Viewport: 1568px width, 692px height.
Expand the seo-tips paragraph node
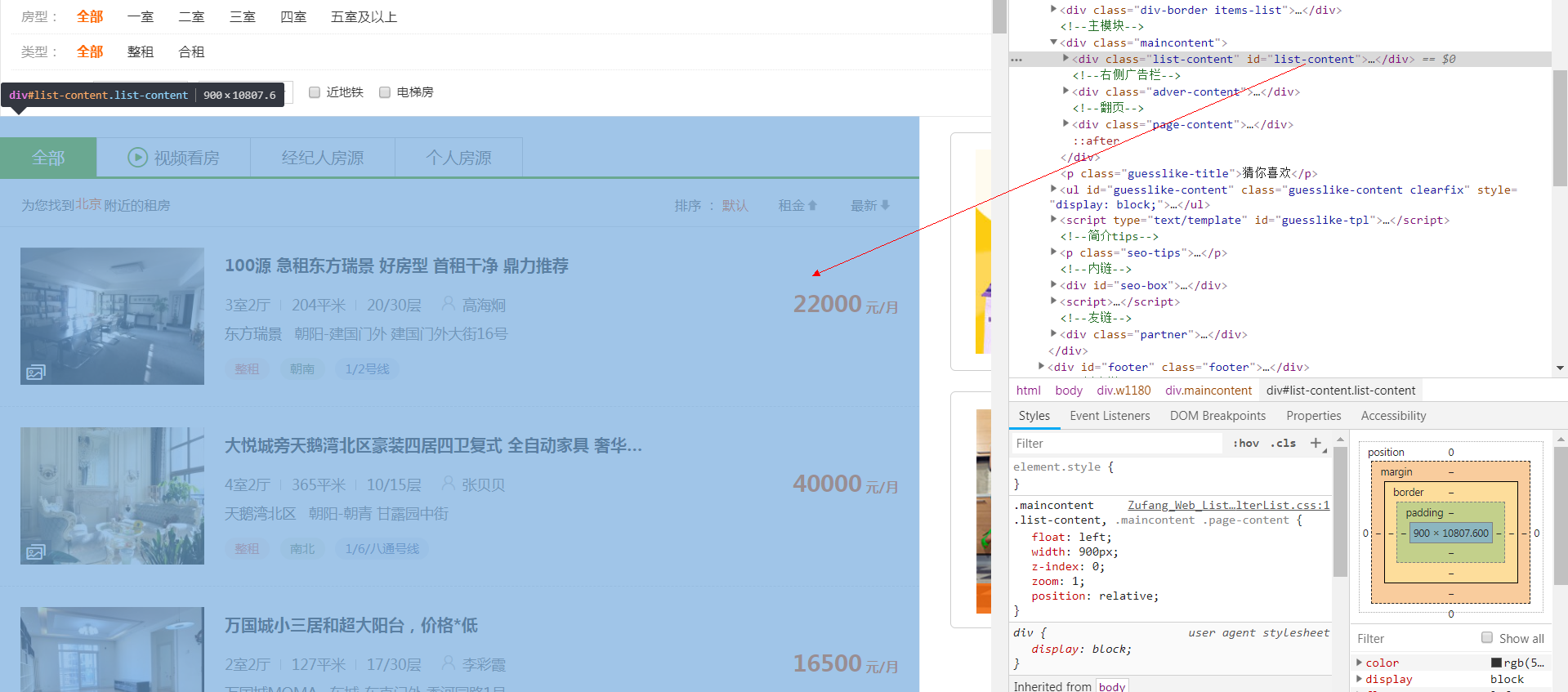click(x=1054, y=252)
